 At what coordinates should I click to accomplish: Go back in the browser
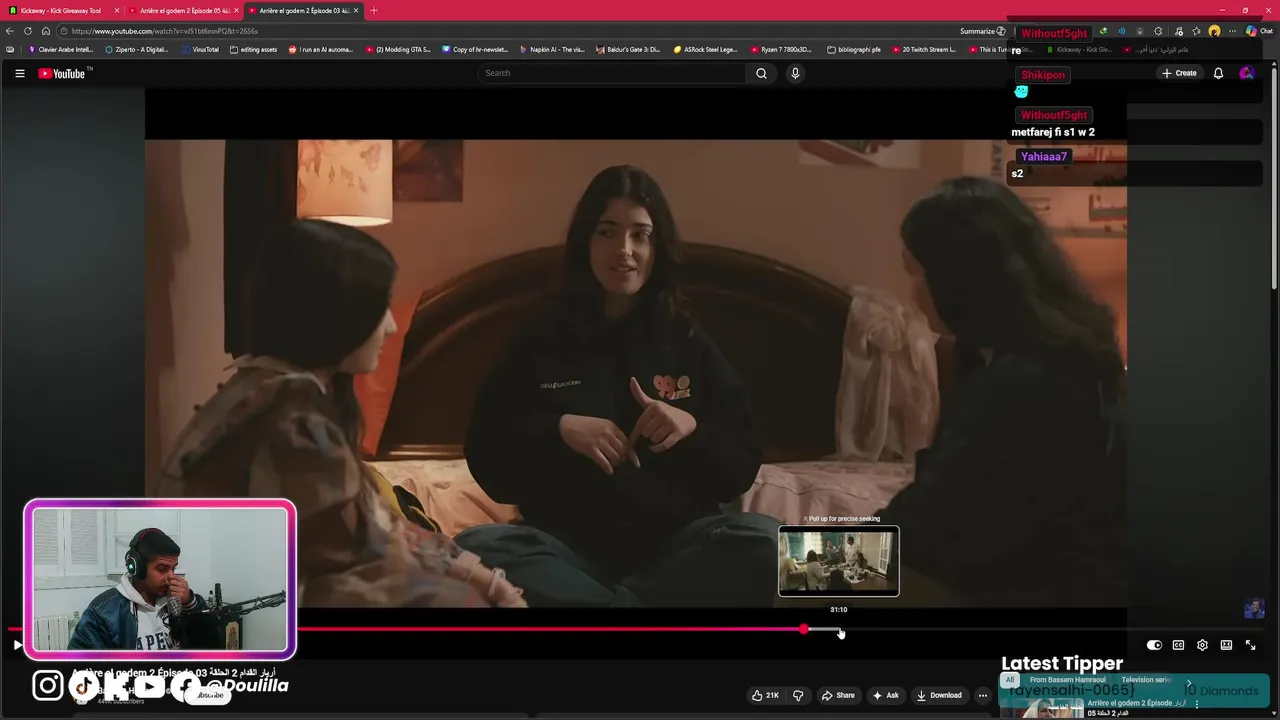click(x=10, y=31)
